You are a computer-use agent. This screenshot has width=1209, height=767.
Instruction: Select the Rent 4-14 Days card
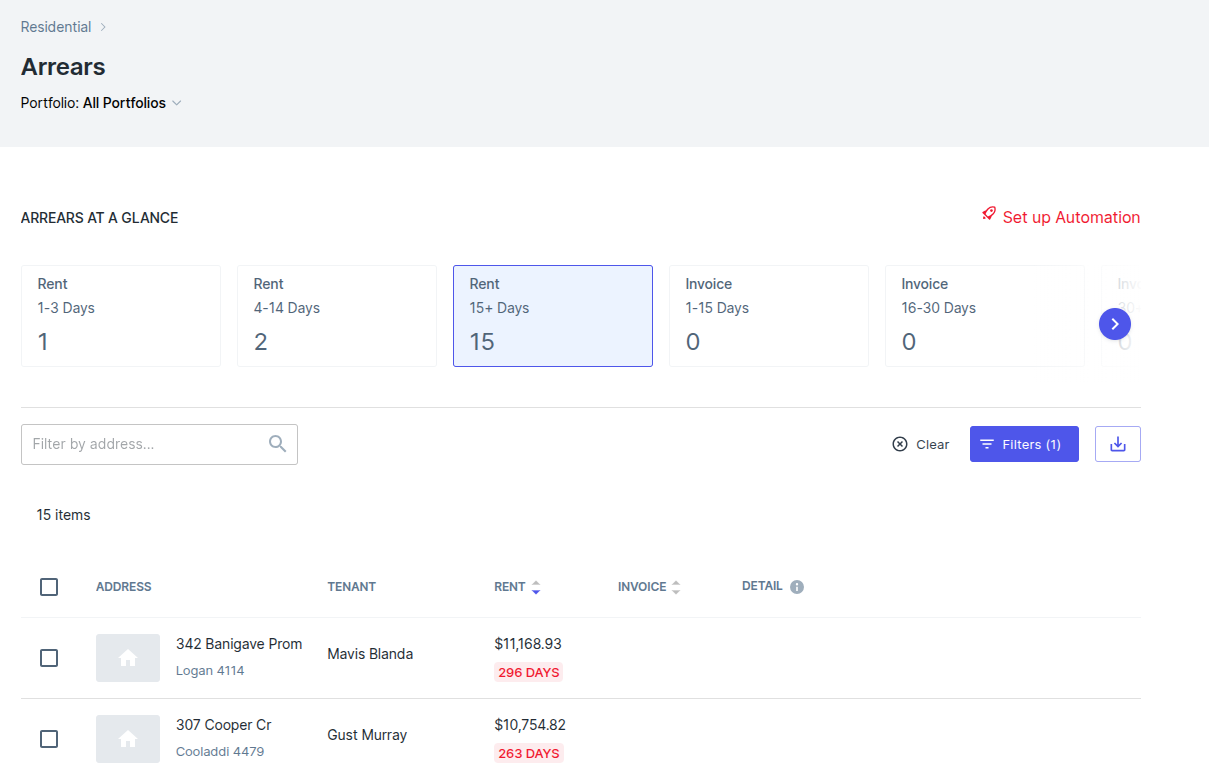[x=337, y=316]
